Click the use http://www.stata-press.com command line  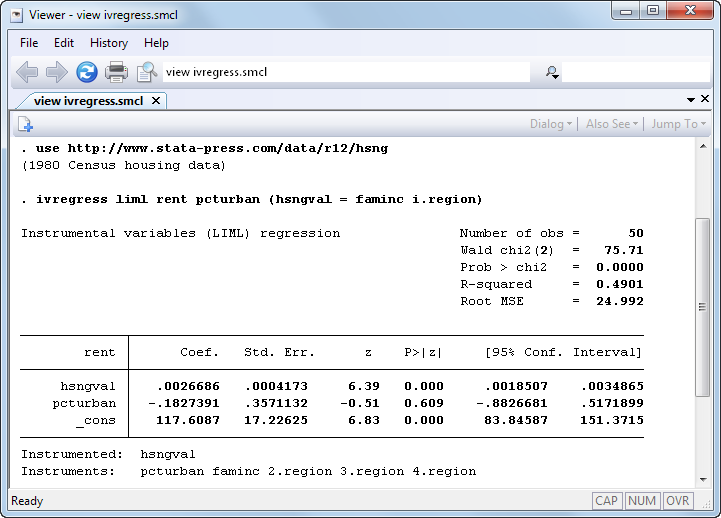pos(205,148)
